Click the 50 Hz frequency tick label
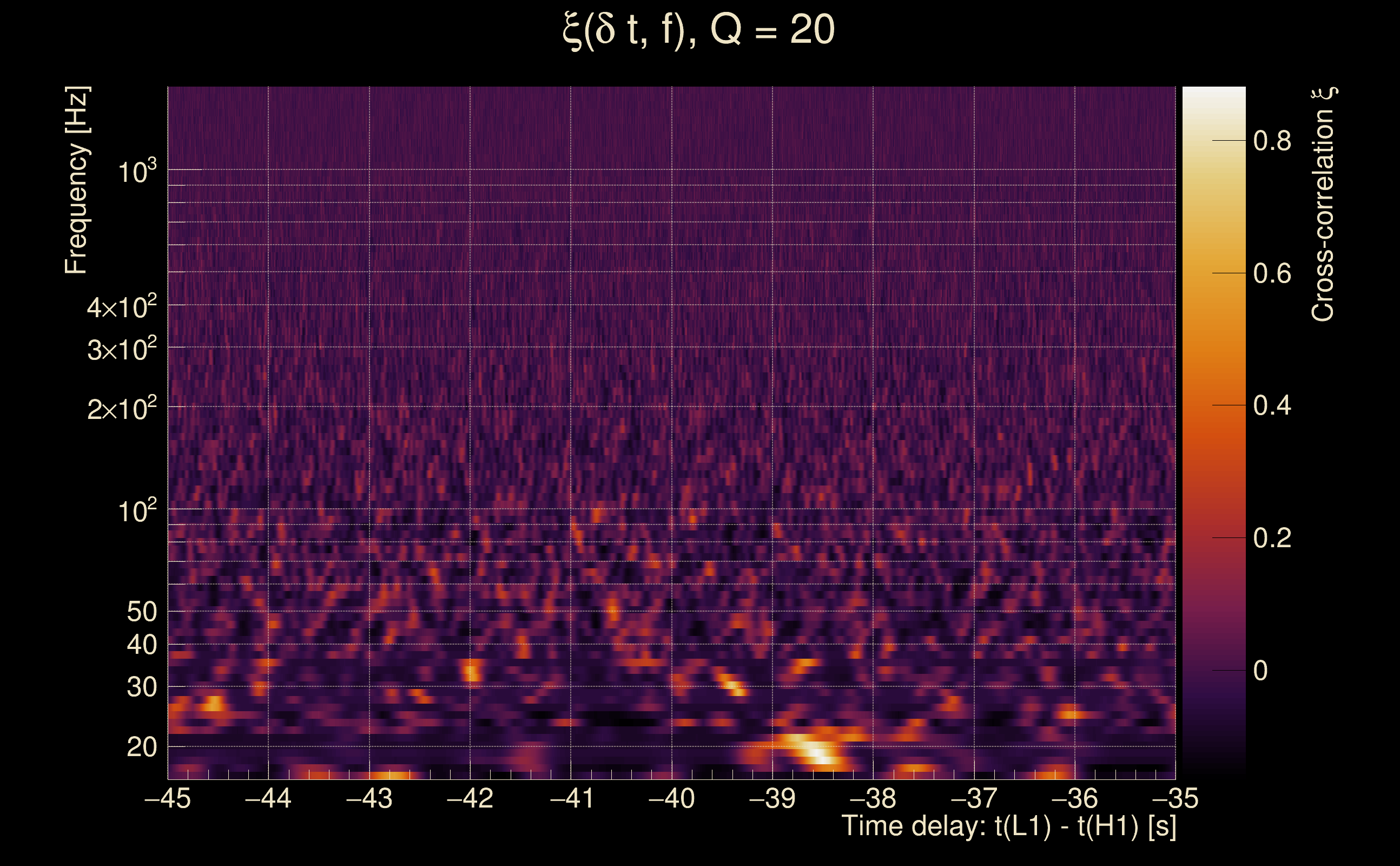This screenshot has width=1400, height=866. (141, 612)
